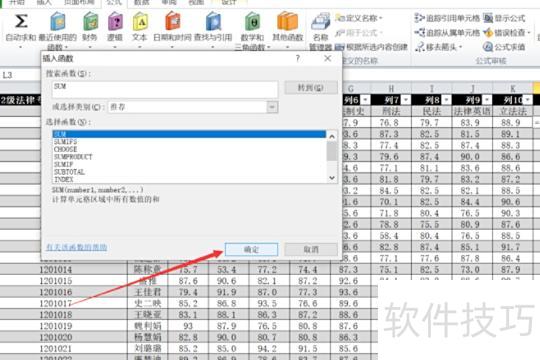540x360 pixels.
Task: Open the Text (文本) functions book icon
Action: click(140, 22)
